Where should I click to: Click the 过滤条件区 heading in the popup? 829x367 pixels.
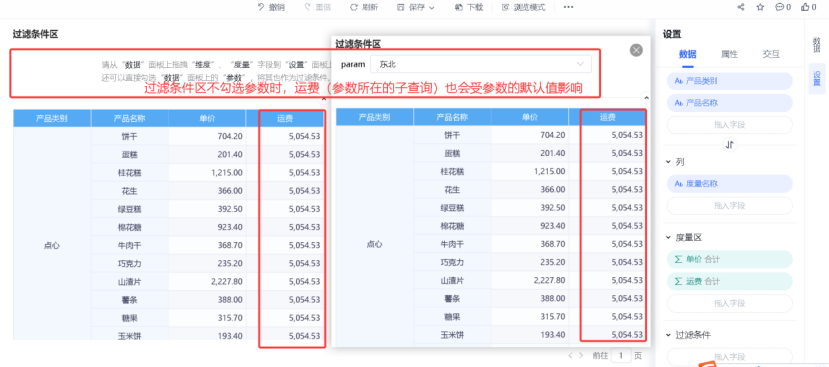click(x=358, y=44)
